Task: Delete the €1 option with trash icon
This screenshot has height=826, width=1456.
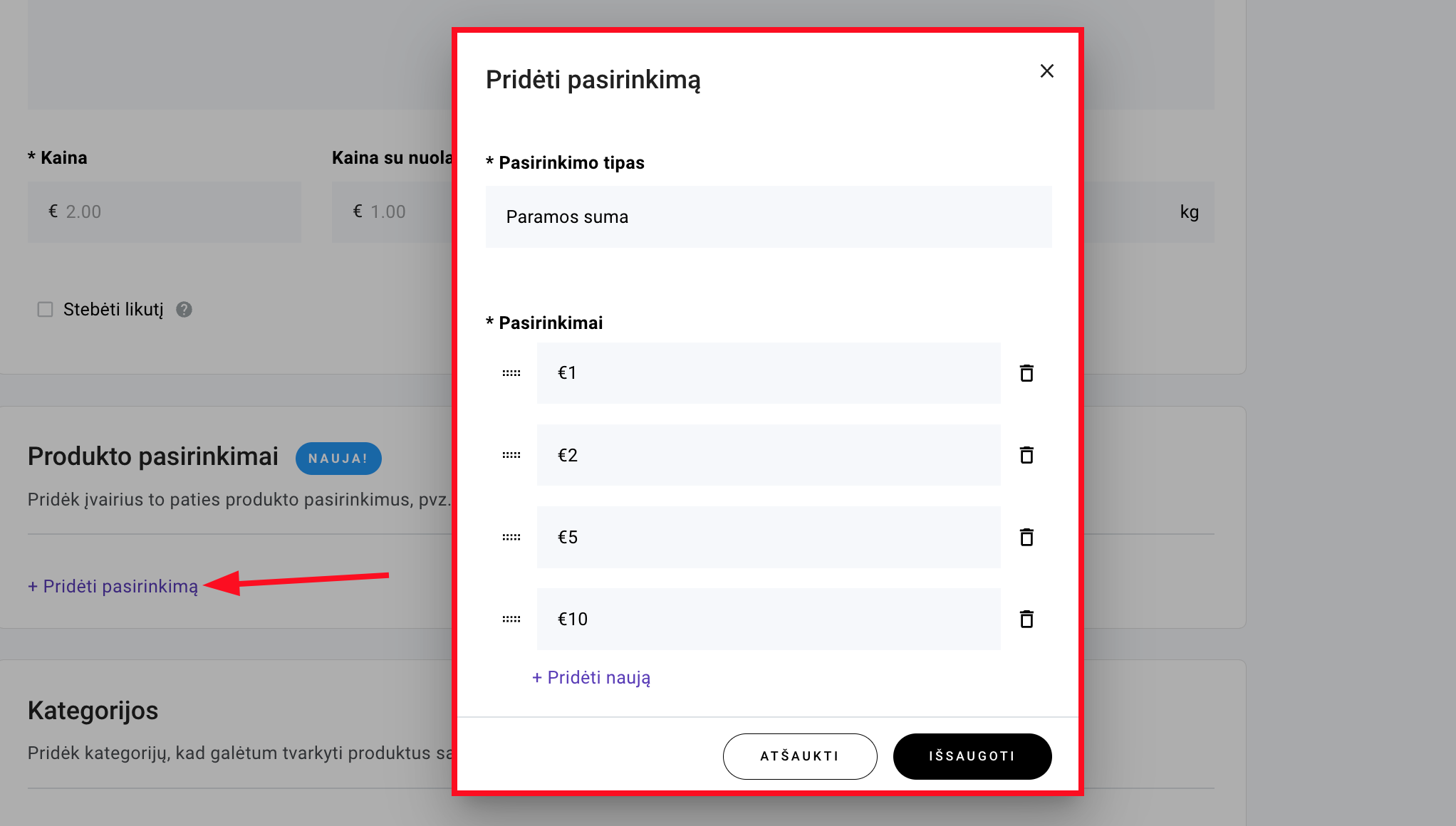Action: click(x=1026, y=373)
